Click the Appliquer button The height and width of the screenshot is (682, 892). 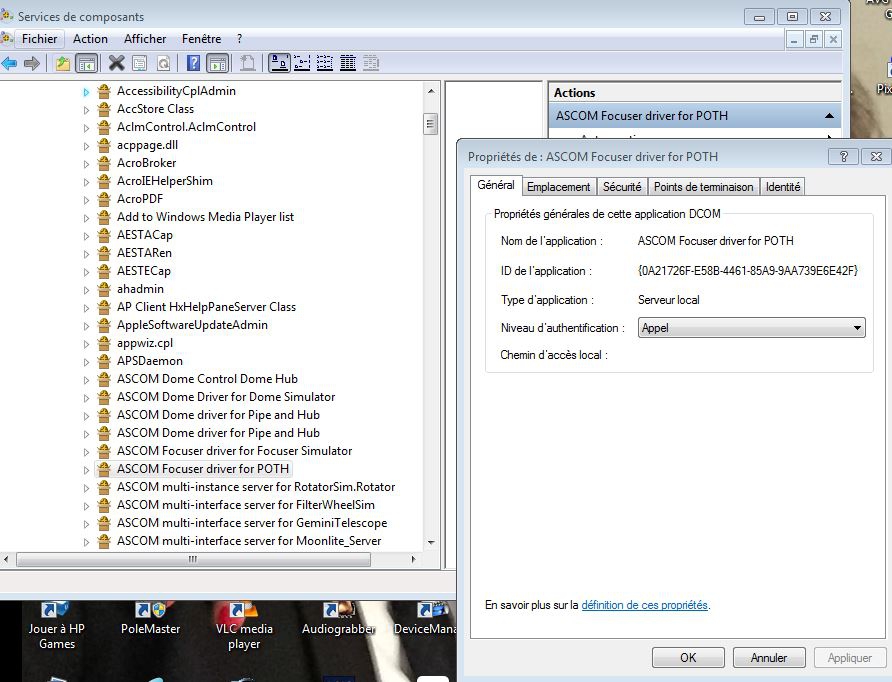coord(849,658)
